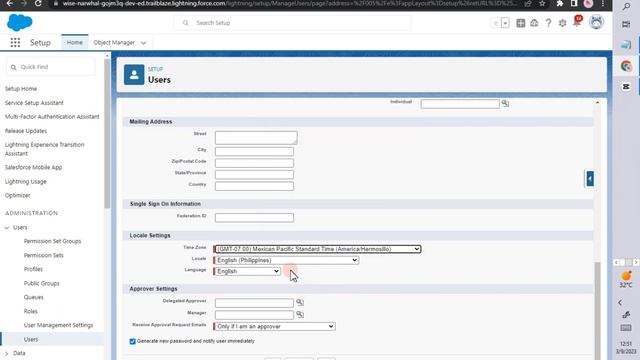Go back in browser history

[x=10, y=4]
